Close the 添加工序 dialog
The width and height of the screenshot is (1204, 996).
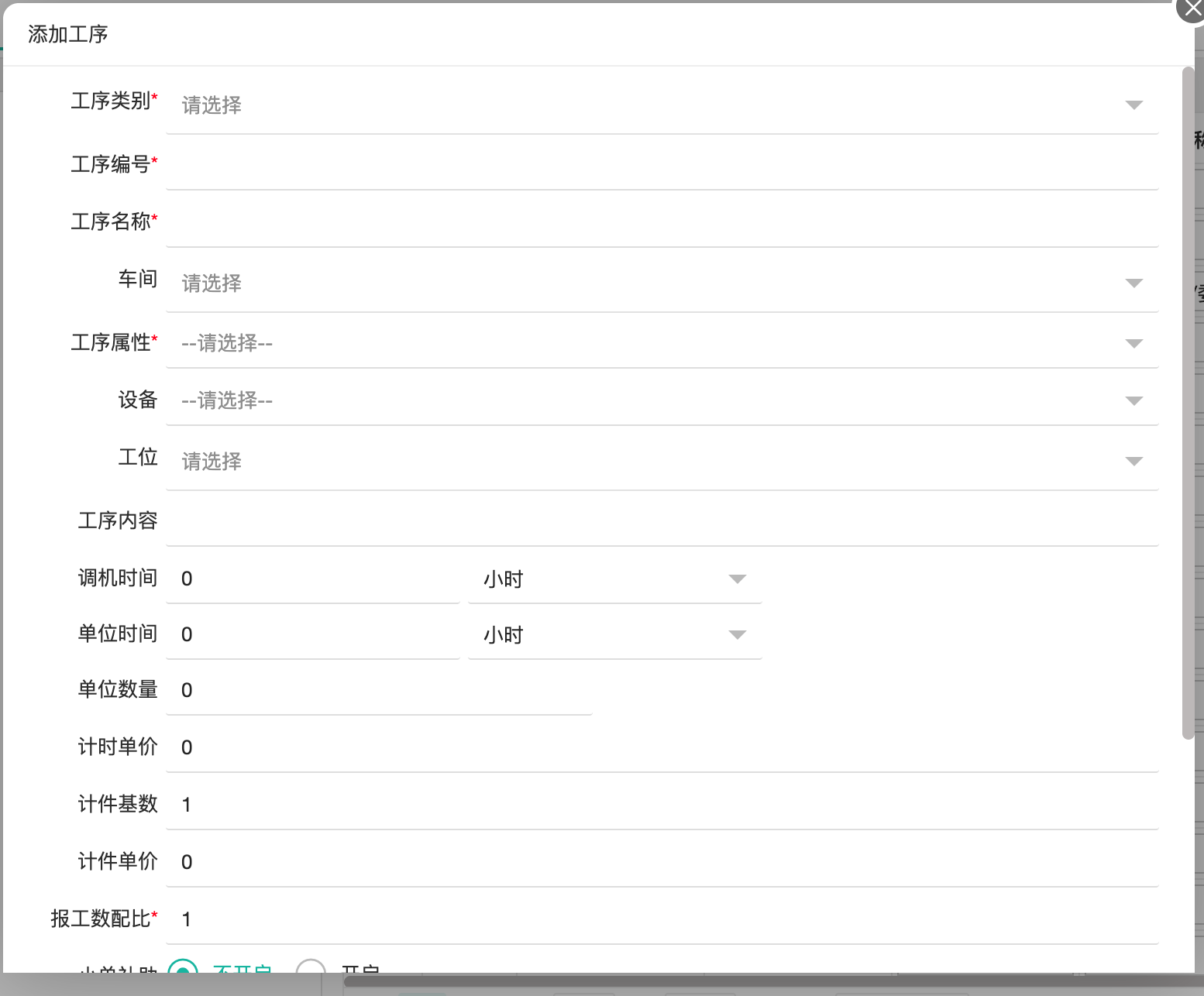pyautogui.click(x=1192, y=9)
